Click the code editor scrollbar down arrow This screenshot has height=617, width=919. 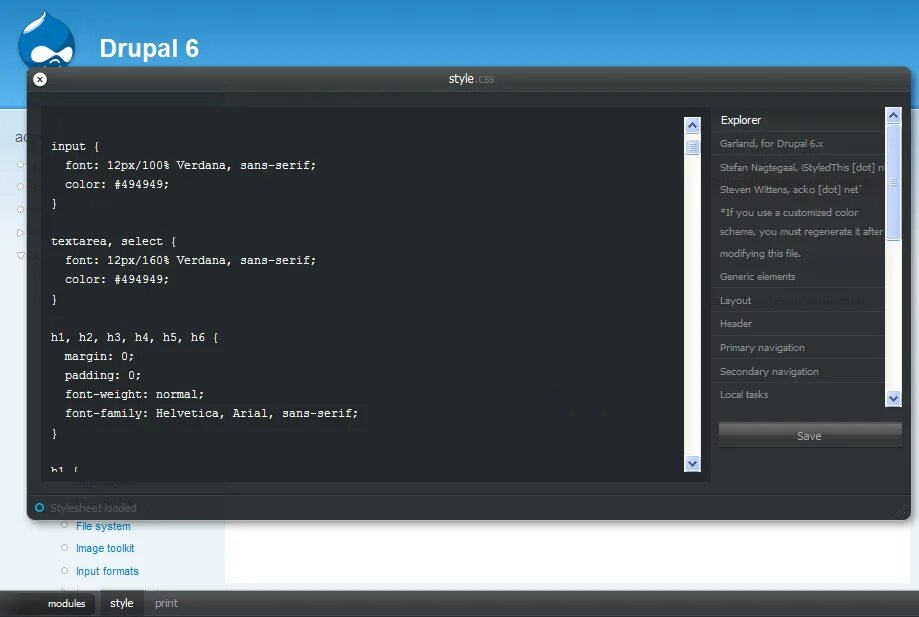pos(692,463)
